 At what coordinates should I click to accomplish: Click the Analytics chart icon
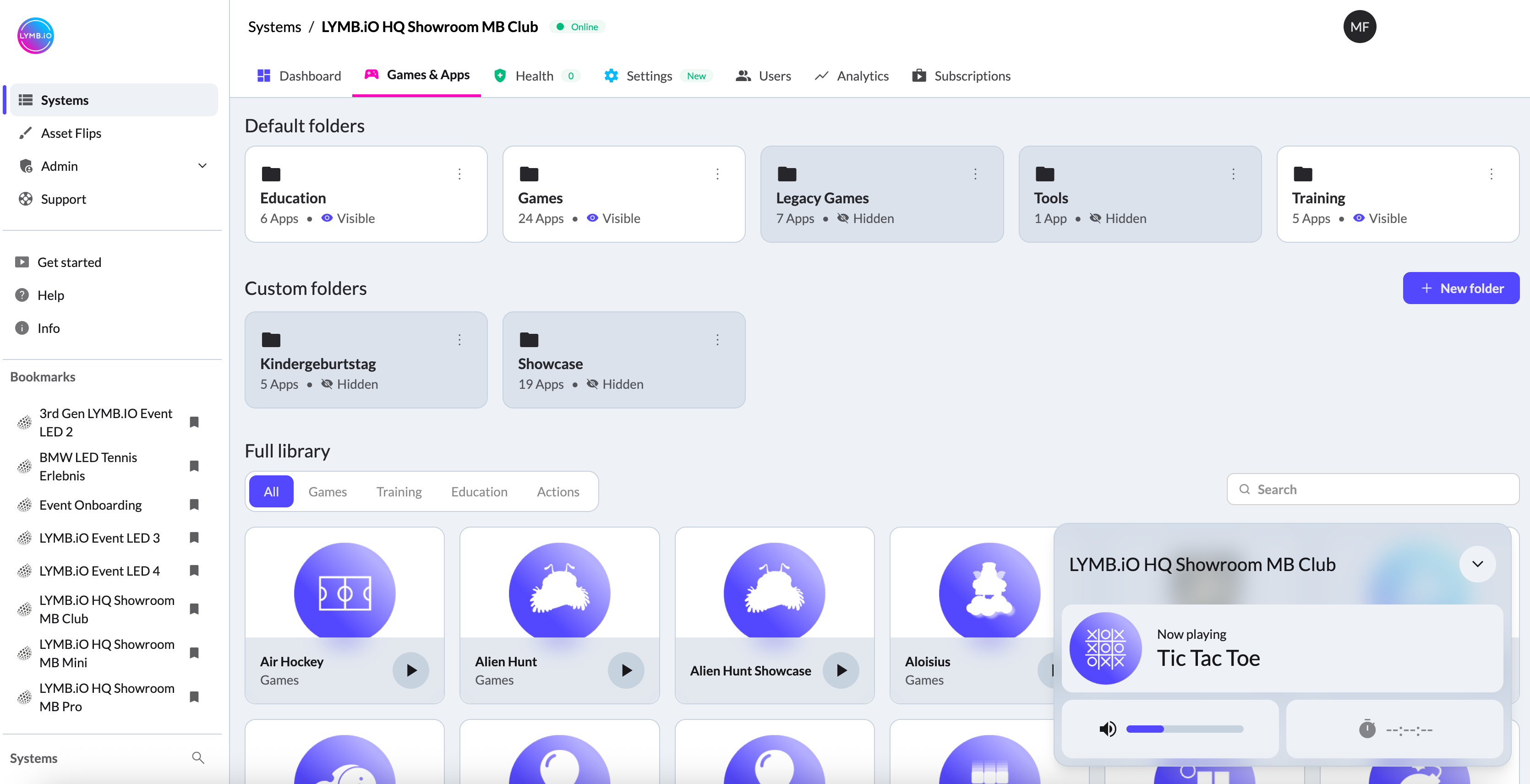(x=821, y=76)
